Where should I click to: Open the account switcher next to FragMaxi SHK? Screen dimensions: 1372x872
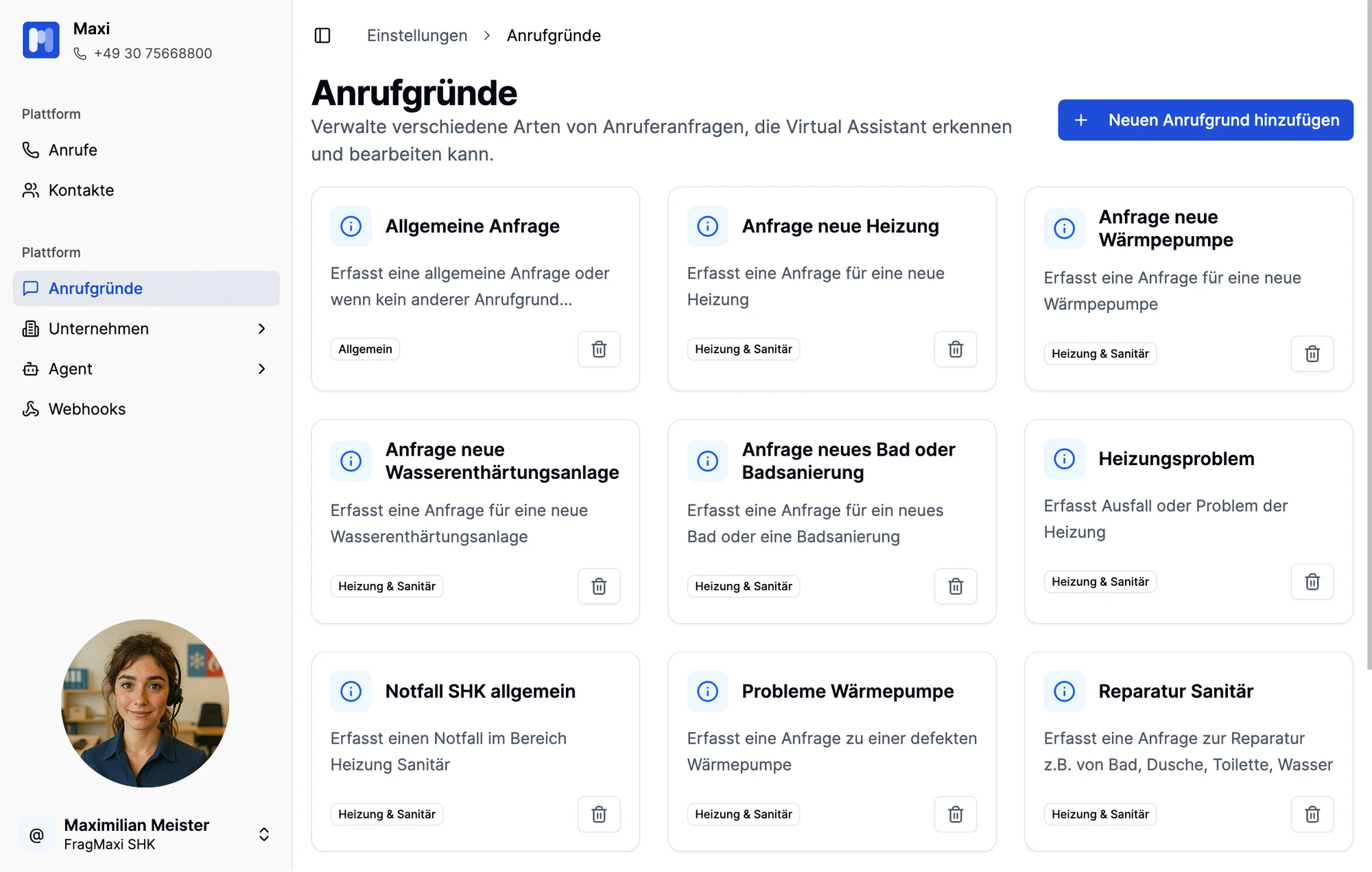tap(263, 834)
